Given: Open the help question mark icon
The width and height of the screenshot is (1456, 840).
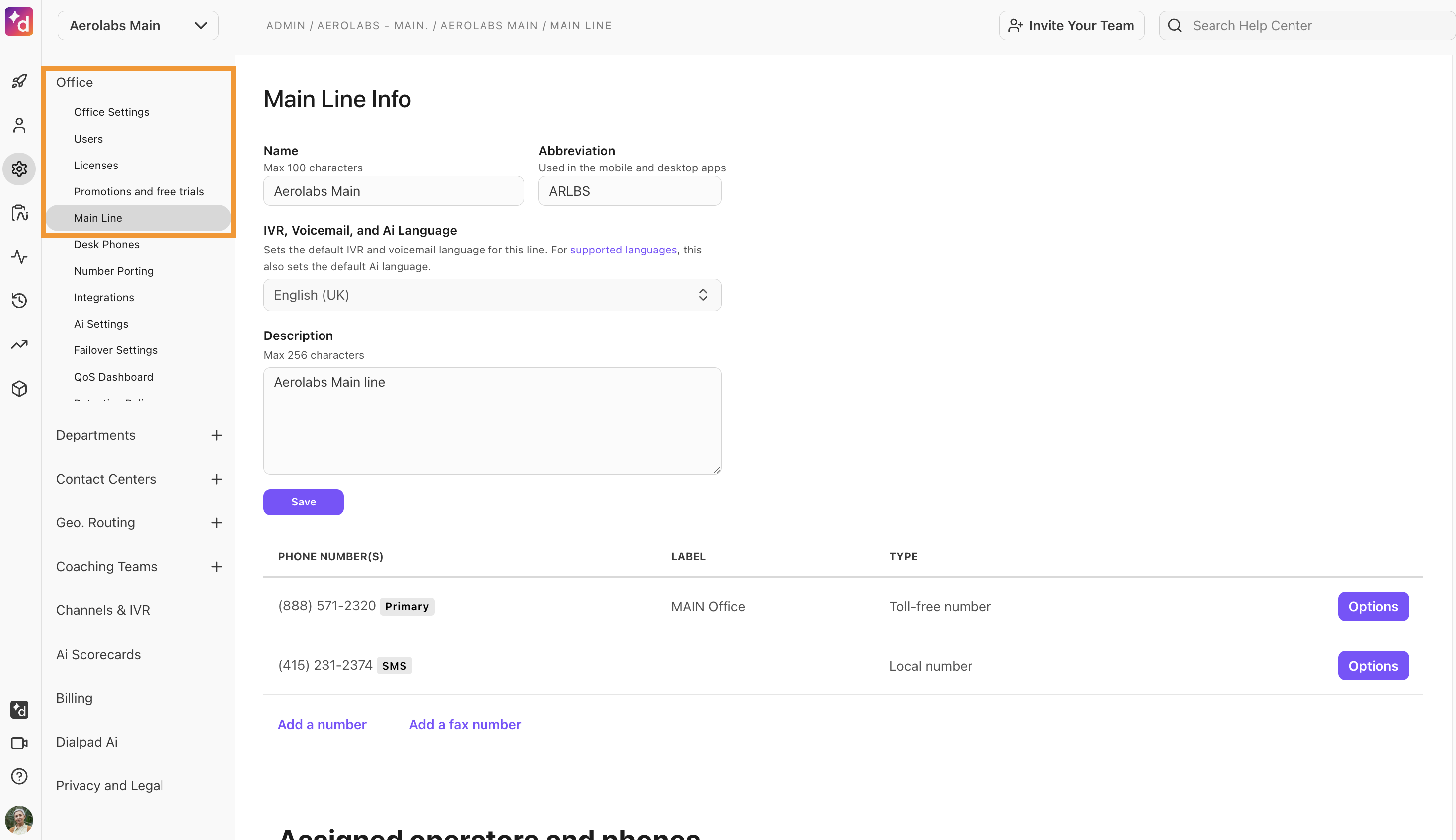Looking at the screenshot, I should click(19, 776).
